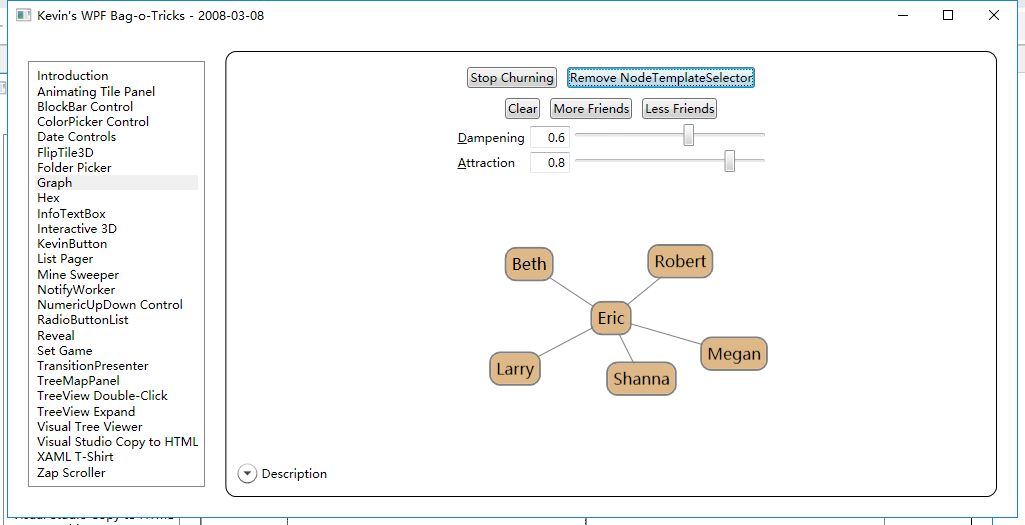
Task: Select Visual Tree Viewer in list
Action: coord(90,427)
